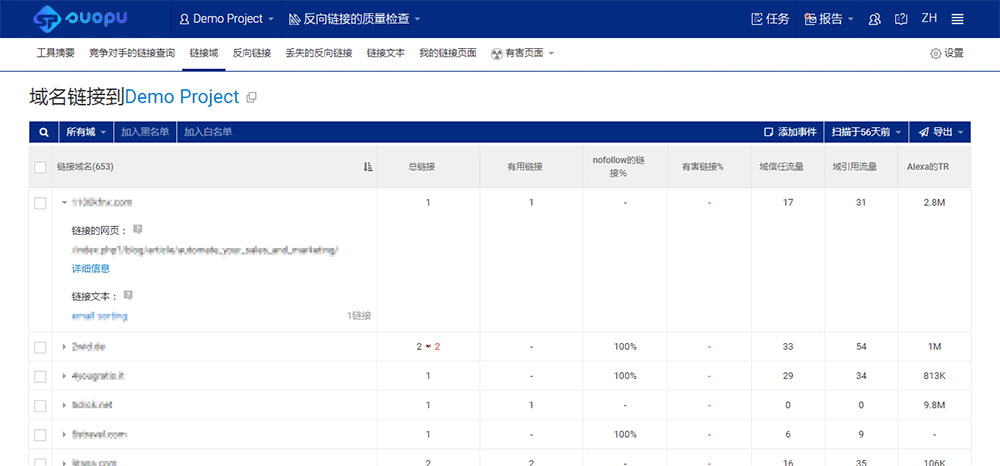Open the 我的链接页面 tab
The height and width of the screenshot is (466, 1000).
point(448,54)
